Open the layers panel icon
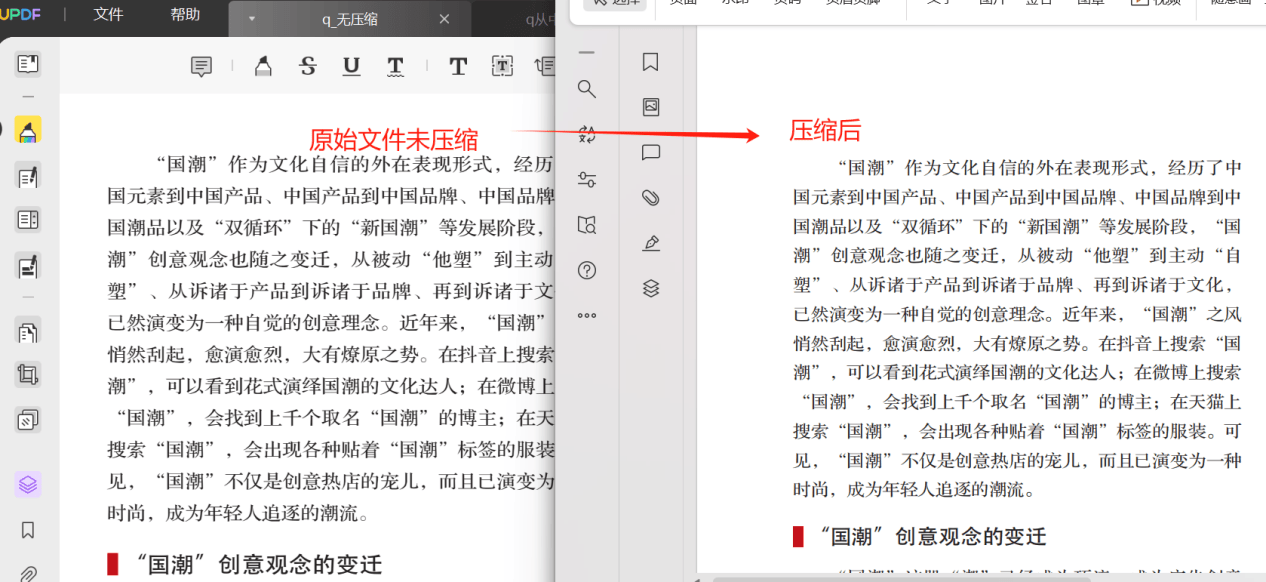 coord(651,289)
